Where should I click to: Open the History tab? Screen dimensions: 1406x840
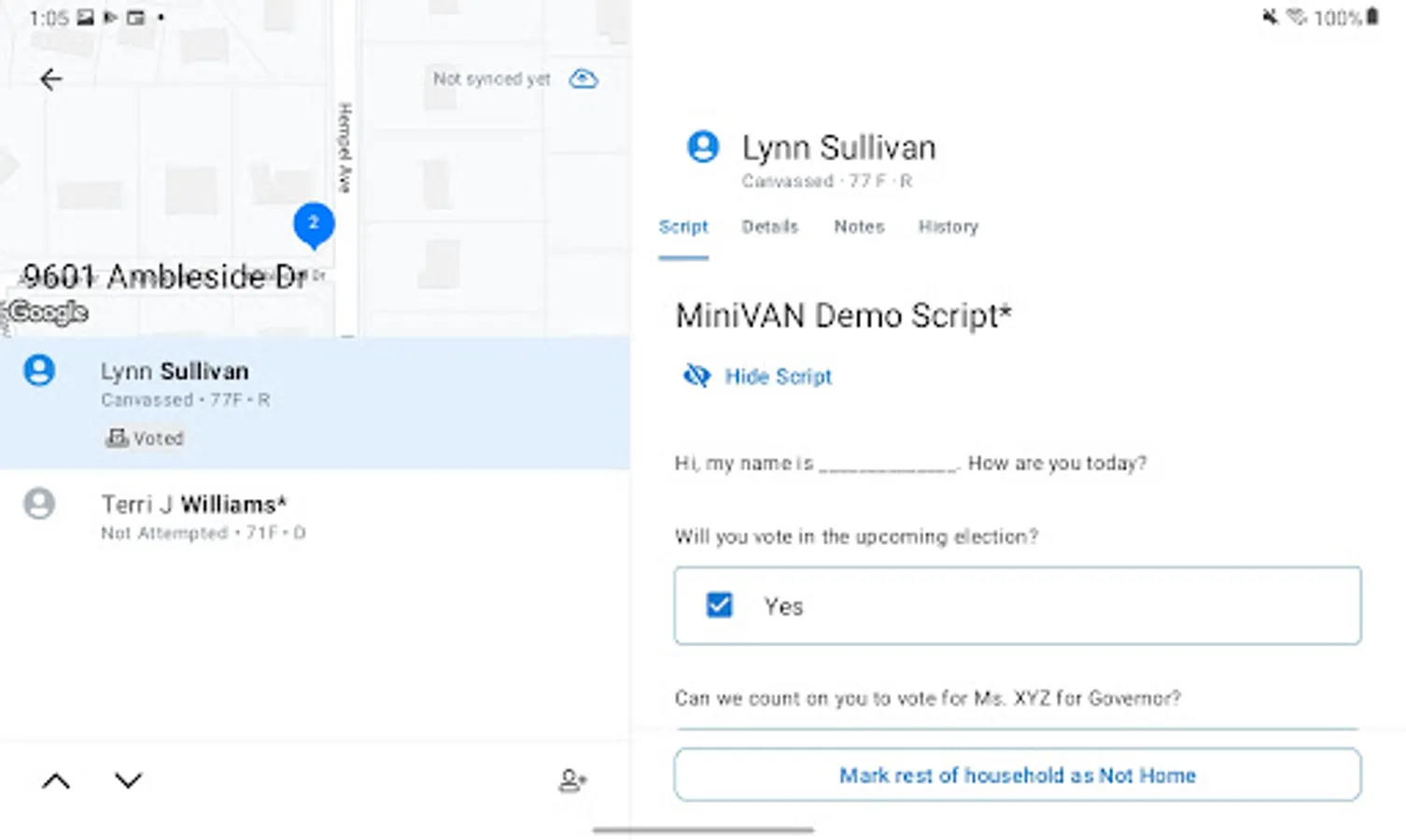[x=948, y=227]
